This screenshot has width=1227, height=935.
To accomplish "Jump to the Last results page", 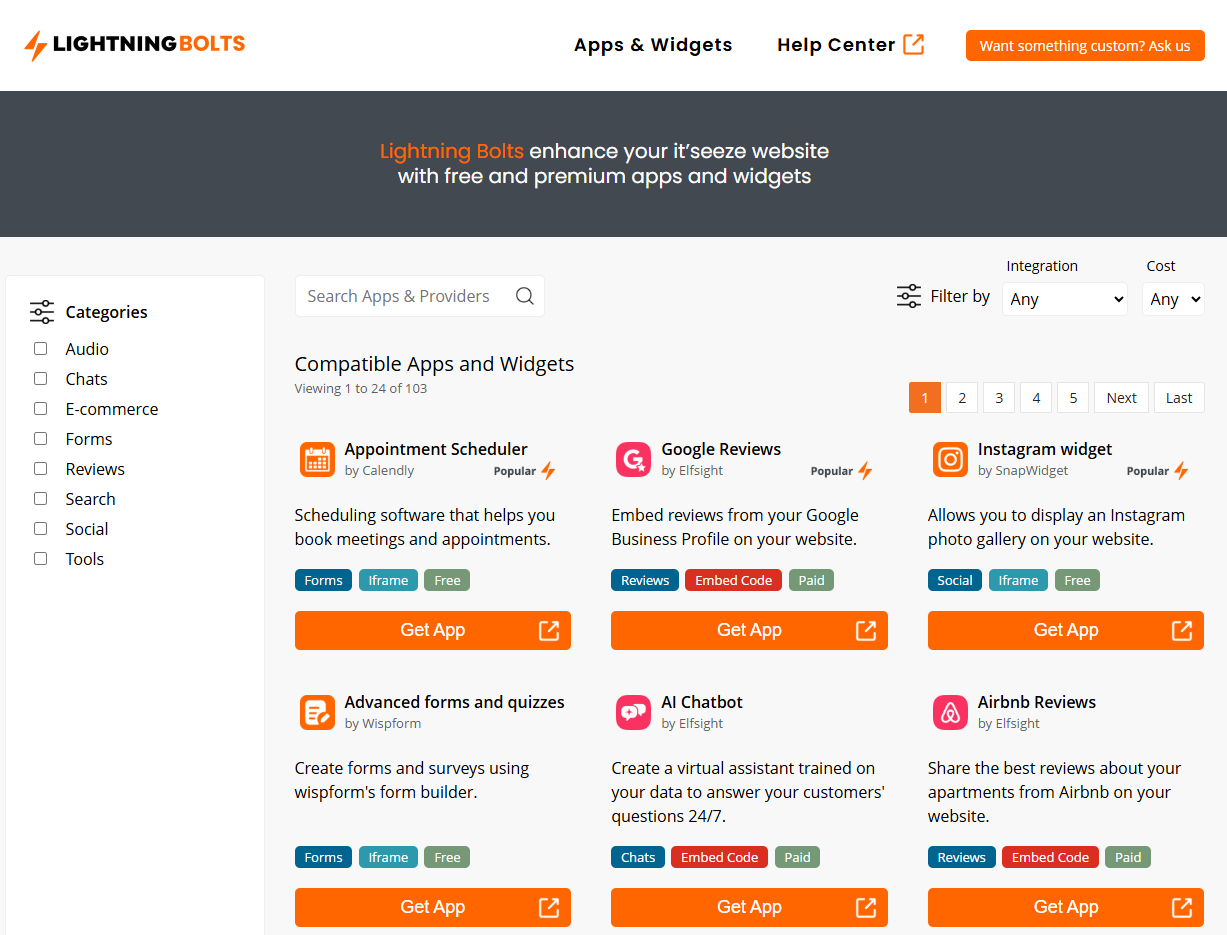I will (1178, 398).
